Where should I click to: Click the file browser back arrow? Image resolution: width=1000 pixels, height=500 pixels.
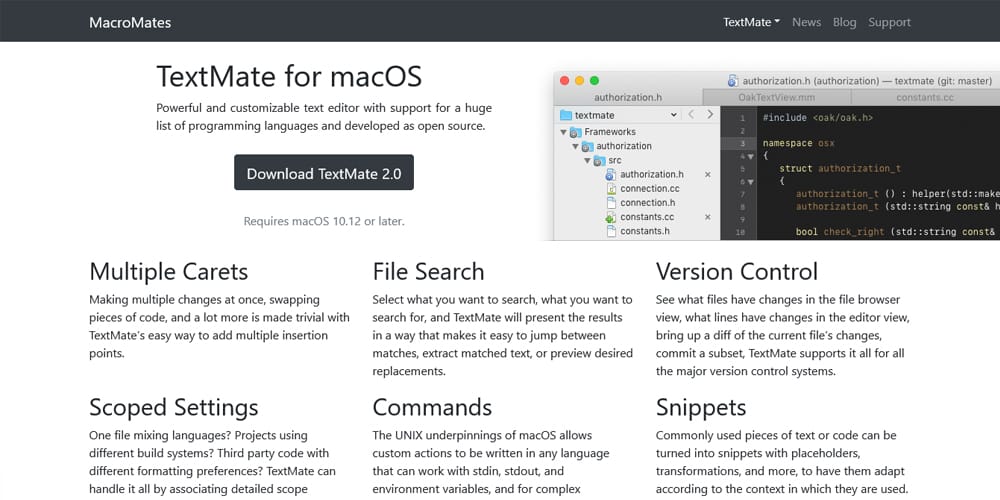click(691, 115)
